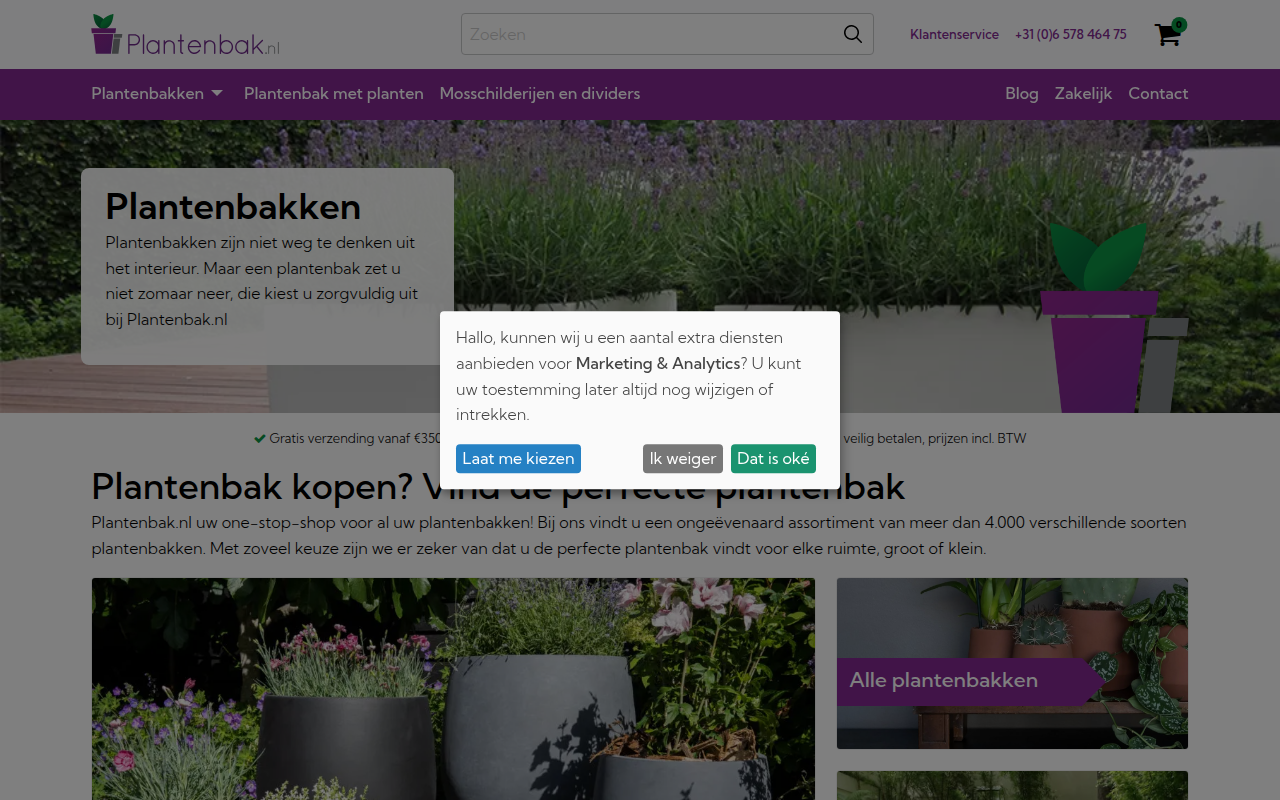Open 'Alle plantenbakken' category tile
The width and height of the screenshot is (1280, 800).
click(x=1012, y=663)
